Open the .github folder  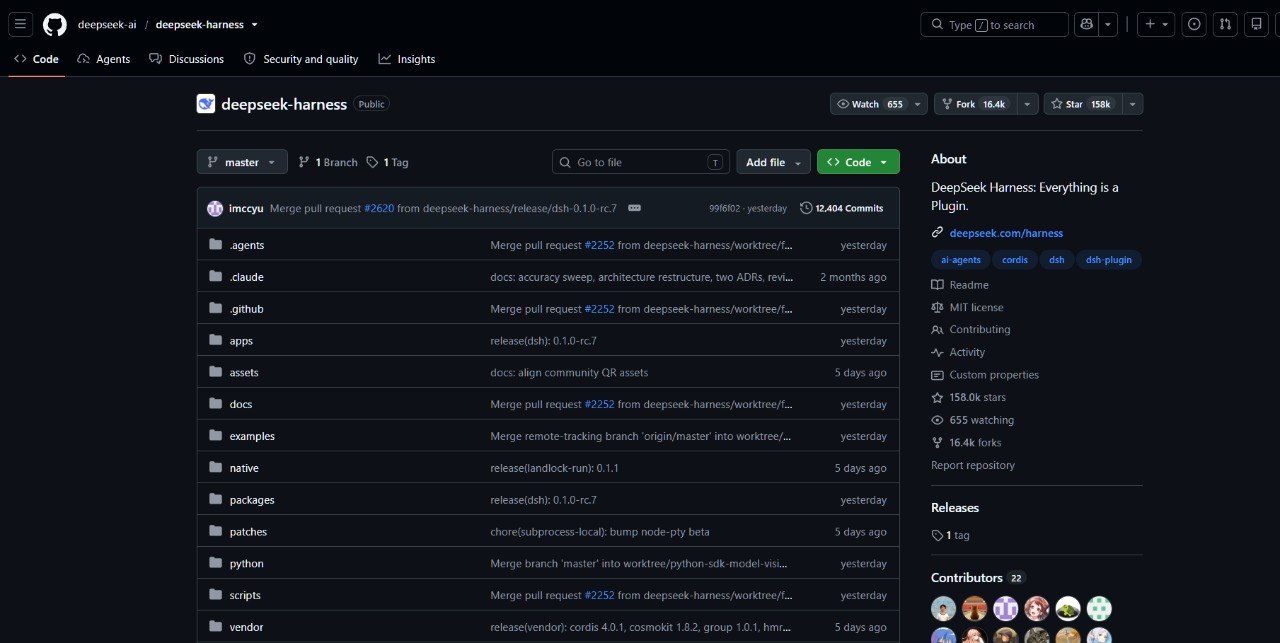click(247, 309)
